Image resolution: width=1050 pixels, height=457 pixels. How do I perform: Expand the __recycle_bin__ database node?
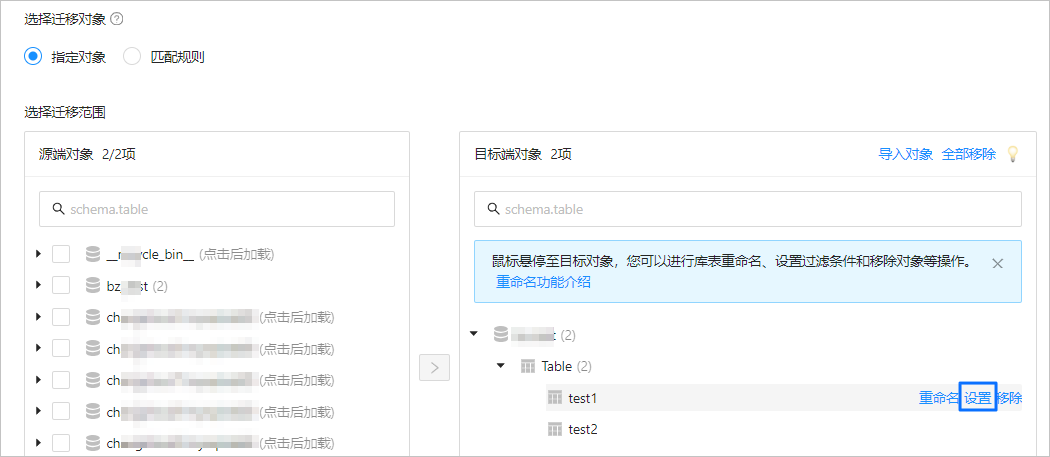pyautogui.click(x=38, y=254)
